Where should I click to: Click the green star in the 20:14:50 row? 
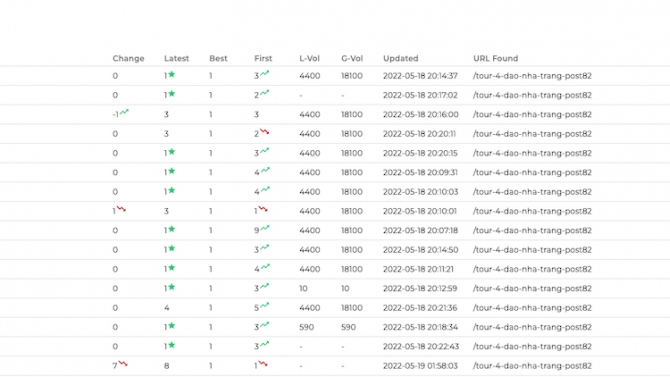(x=171, y=248)
